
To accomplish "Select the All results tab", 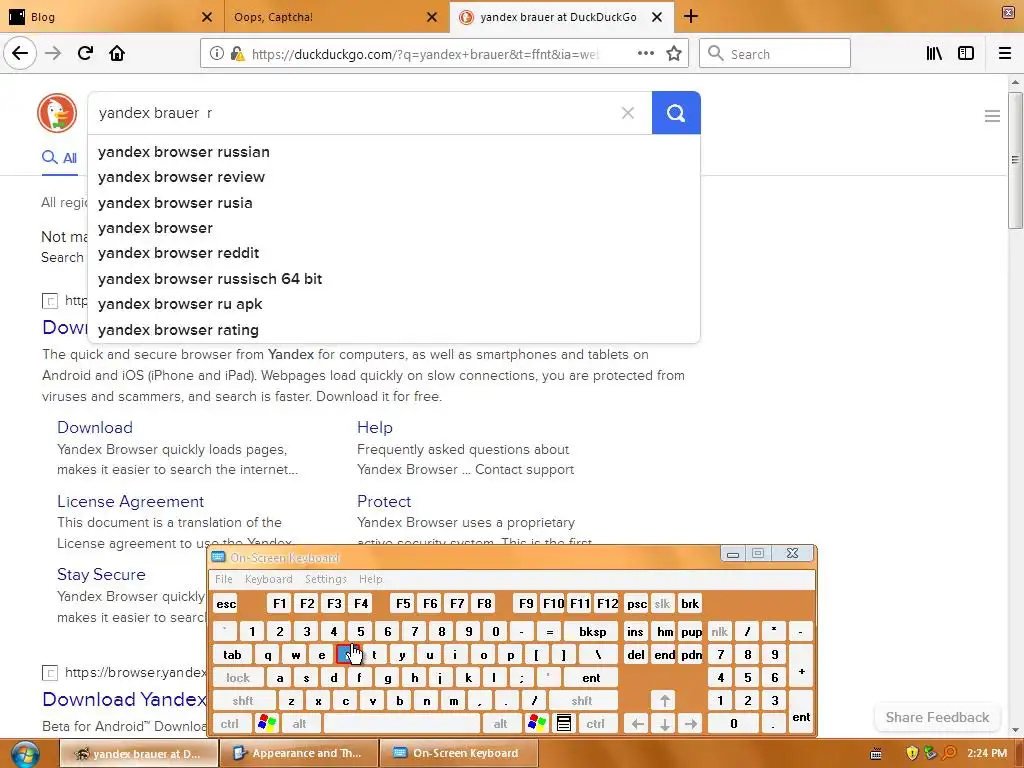I will point(59,158).
